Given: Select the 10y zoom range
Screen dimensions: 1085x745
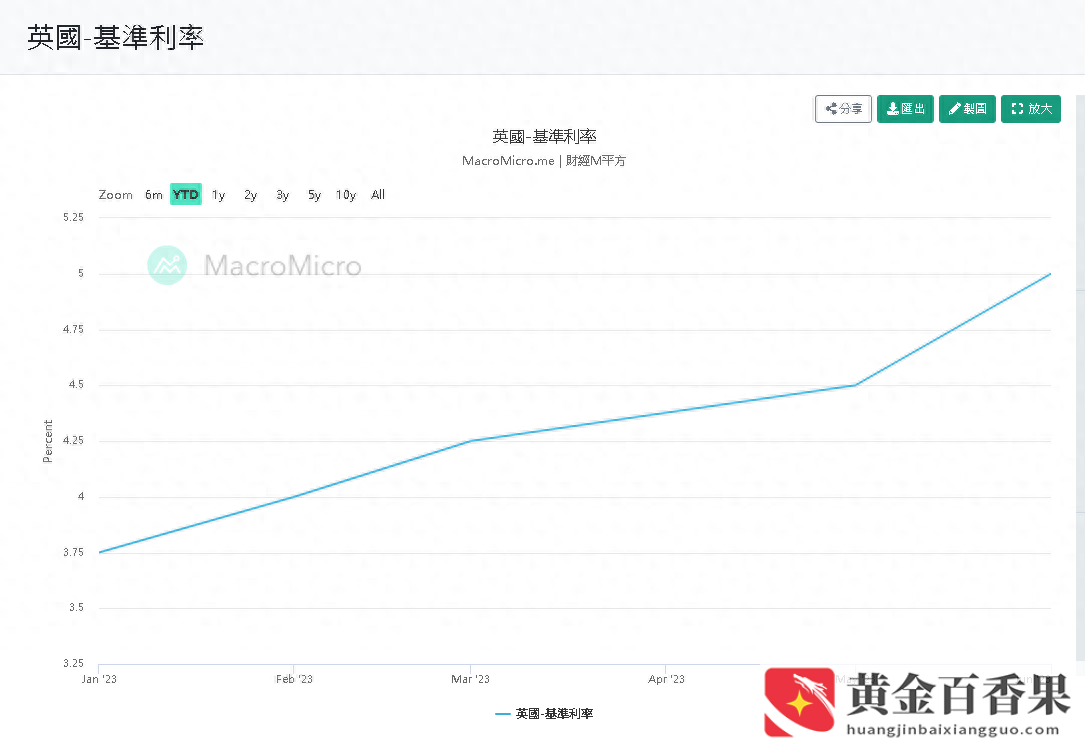Looking at the screenshot, I should (x=346, y=195).
